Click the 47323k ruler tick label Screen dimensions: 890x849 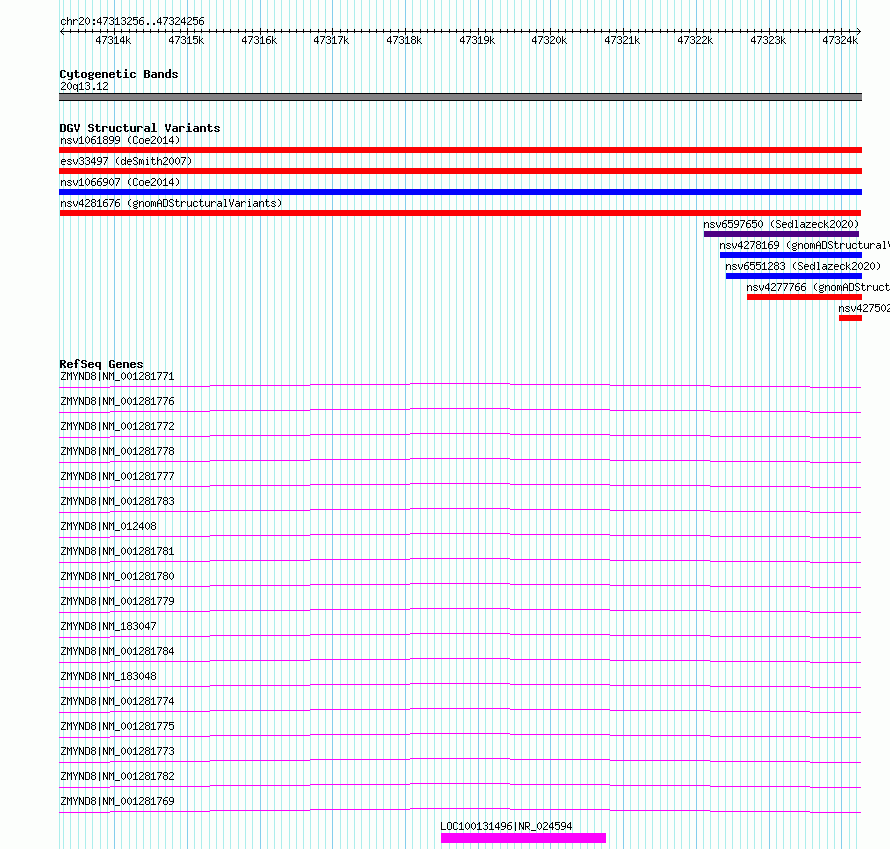tap(769, 40)
